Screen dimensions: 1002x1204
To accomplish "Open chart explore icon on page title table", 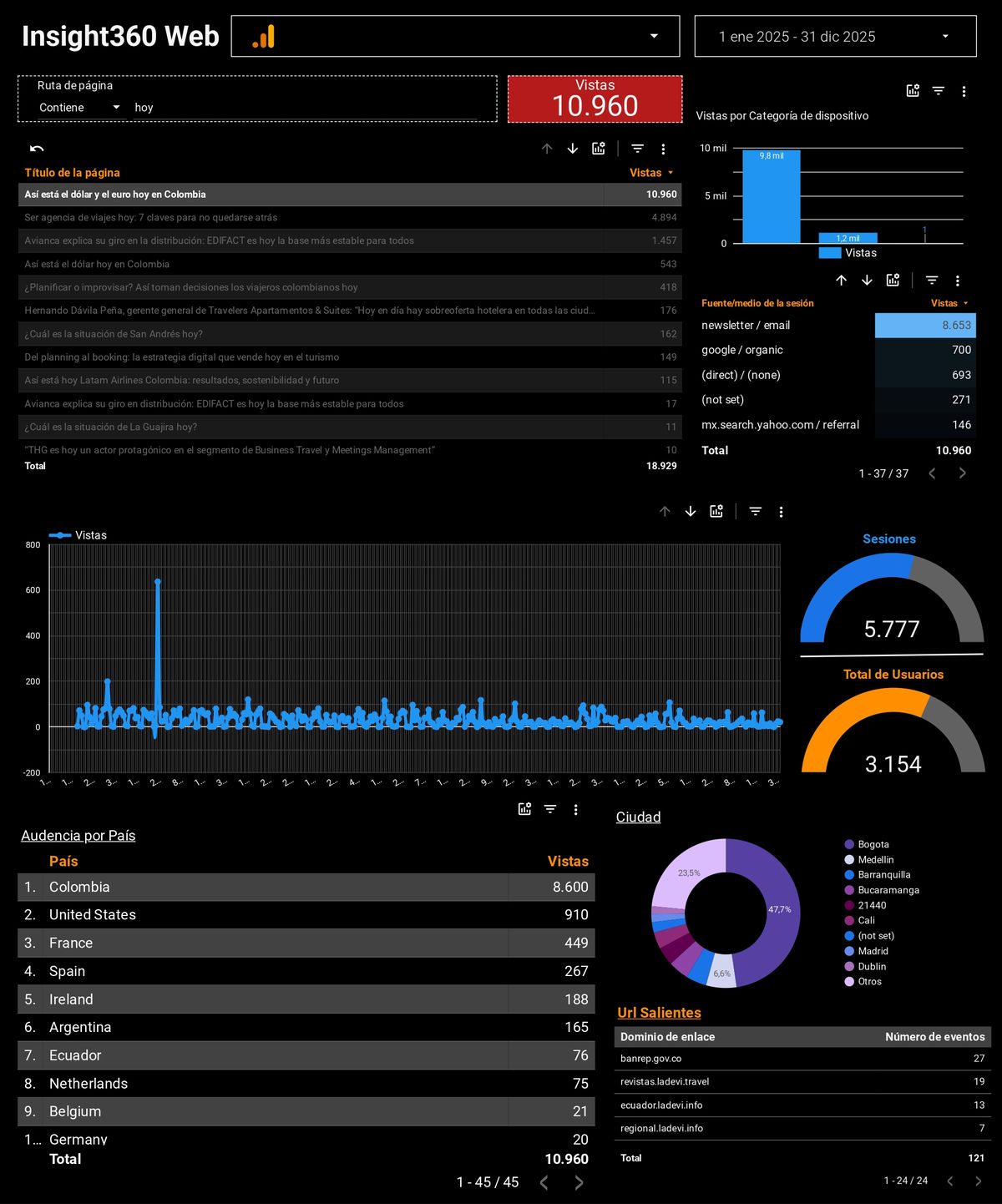I will click(x=599, y=149).
